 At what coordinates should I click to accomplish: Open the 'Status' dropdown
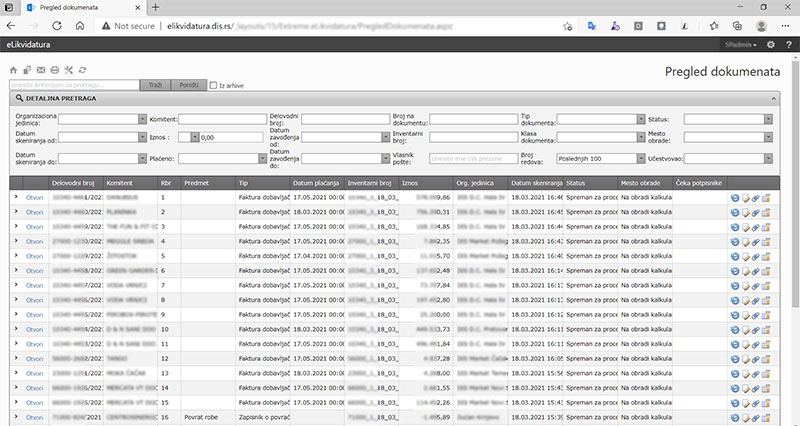click(x=768, y=118)
